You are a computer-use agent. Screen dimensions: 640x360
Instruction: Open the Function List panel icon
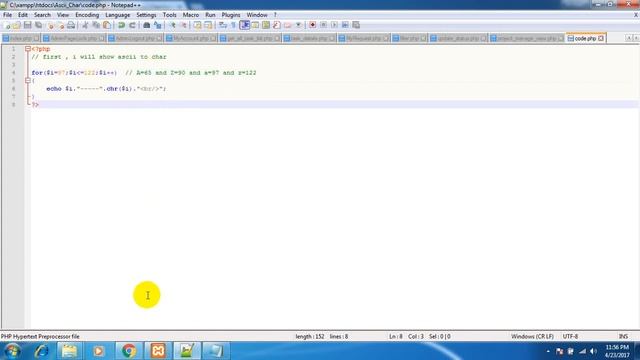click(x=277, y=25)
